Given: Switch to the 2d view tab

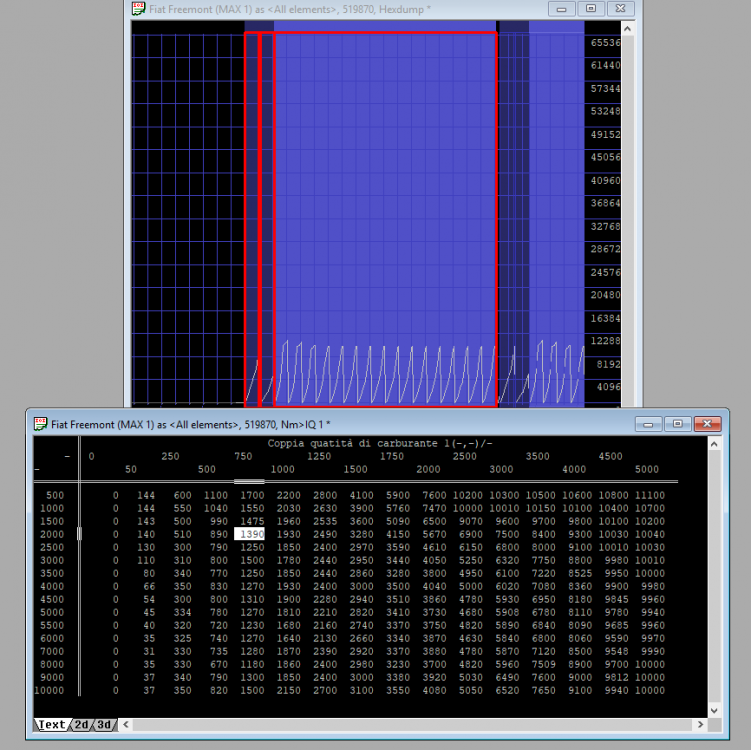Looking at the screenshot, I should pyautogui.click(x=81, y=725).
